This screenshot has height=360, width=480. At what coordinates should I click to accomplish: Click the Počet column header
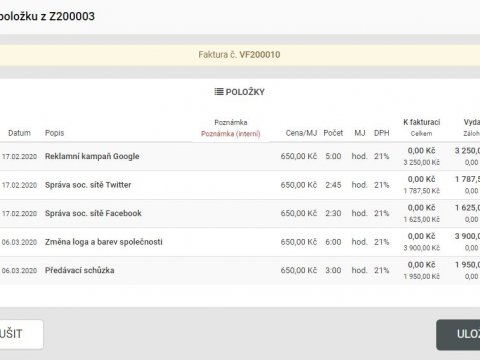[x=333, y=133]
